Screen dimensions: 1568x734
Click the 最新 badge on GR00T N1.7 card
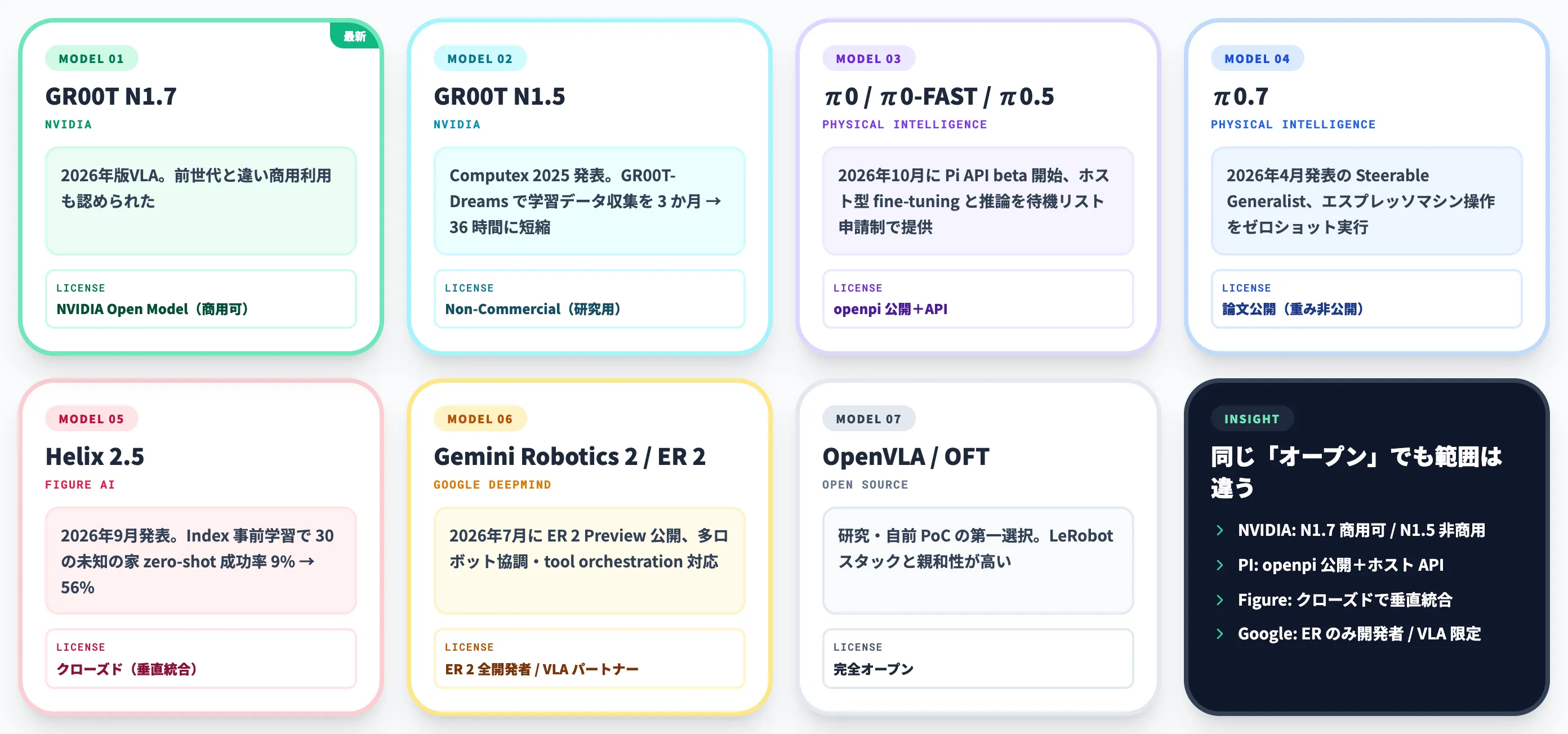(355, 36)
